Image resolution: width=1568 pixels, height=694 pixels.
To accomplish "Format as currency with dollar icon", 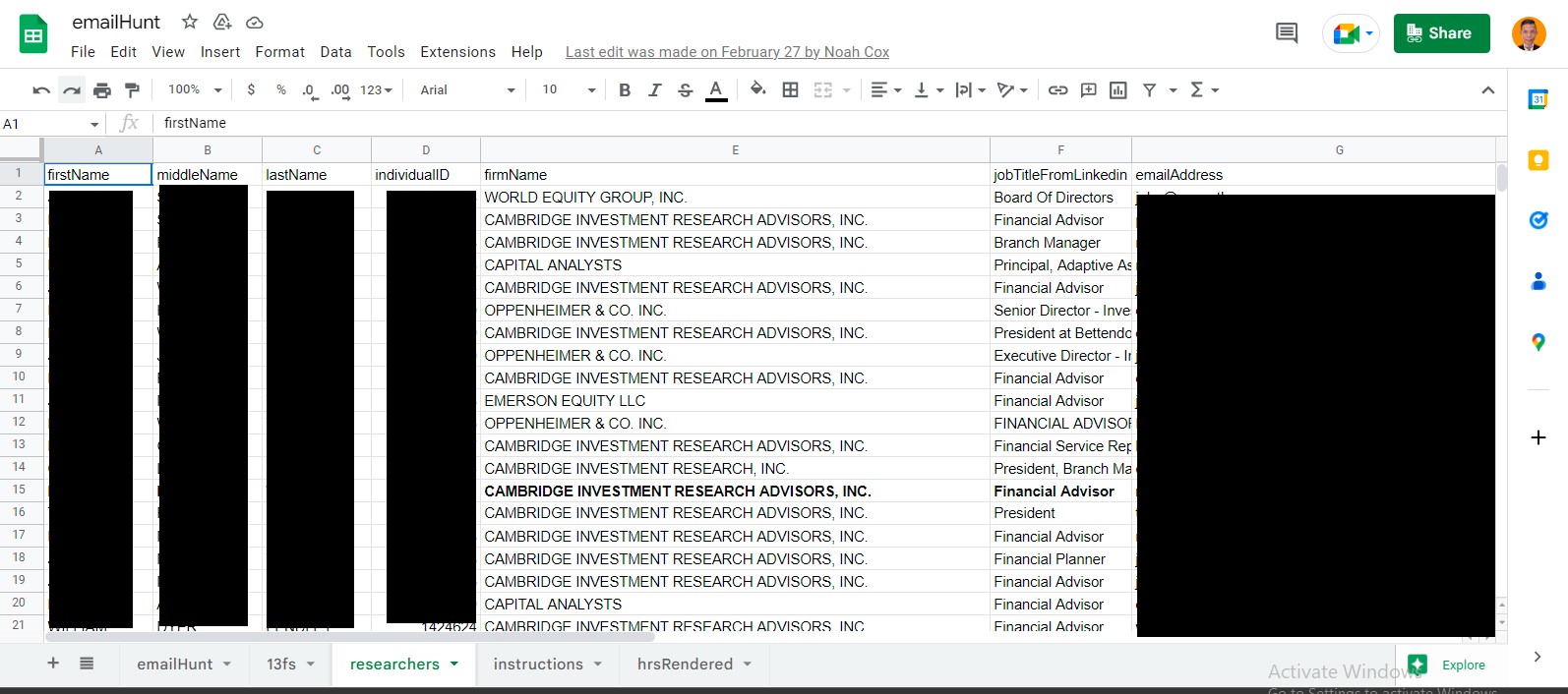I will coord(251,89).
